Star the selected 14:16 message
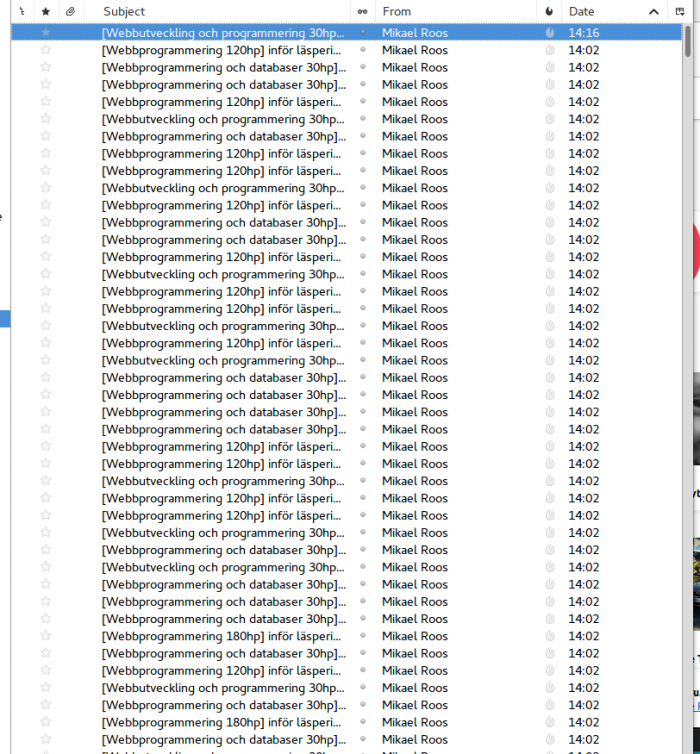700x754 pixels. (46, 32)
